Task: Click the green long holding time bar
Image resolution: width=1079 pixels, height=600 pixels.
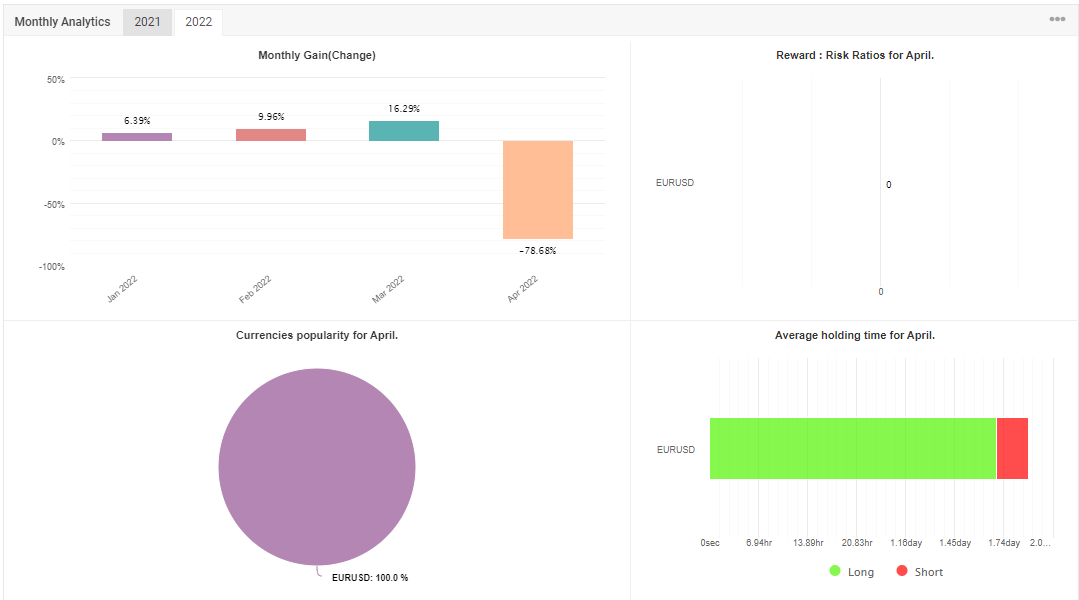Action: pyautogui.click(x=853, y=448)
